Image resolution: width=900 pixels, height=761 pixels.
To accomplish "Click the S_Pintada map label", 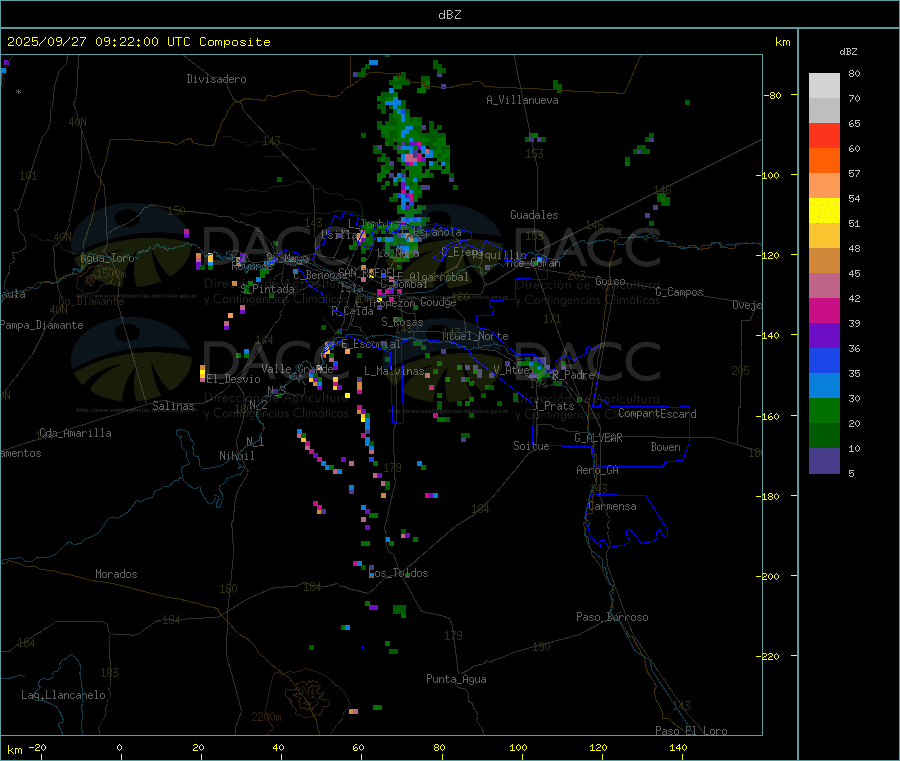I will click(267, 289).
